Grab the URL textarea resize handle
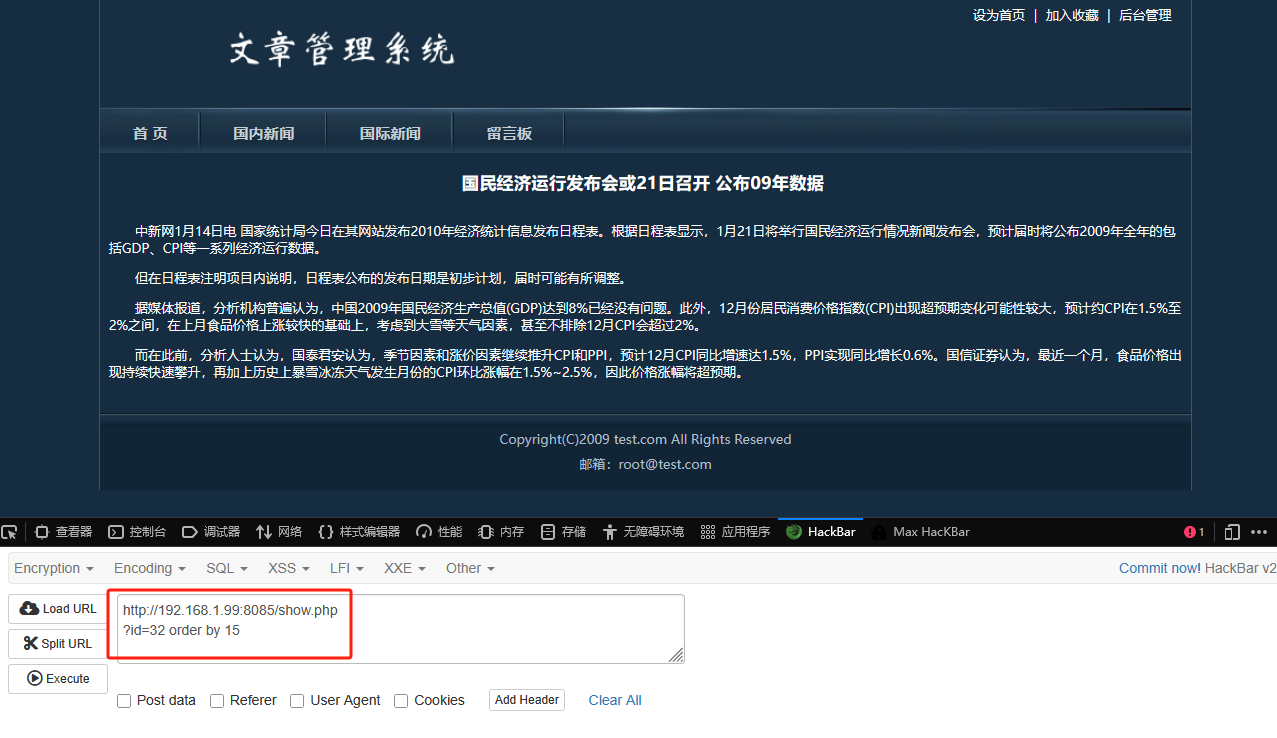 [x=677, y=655]
